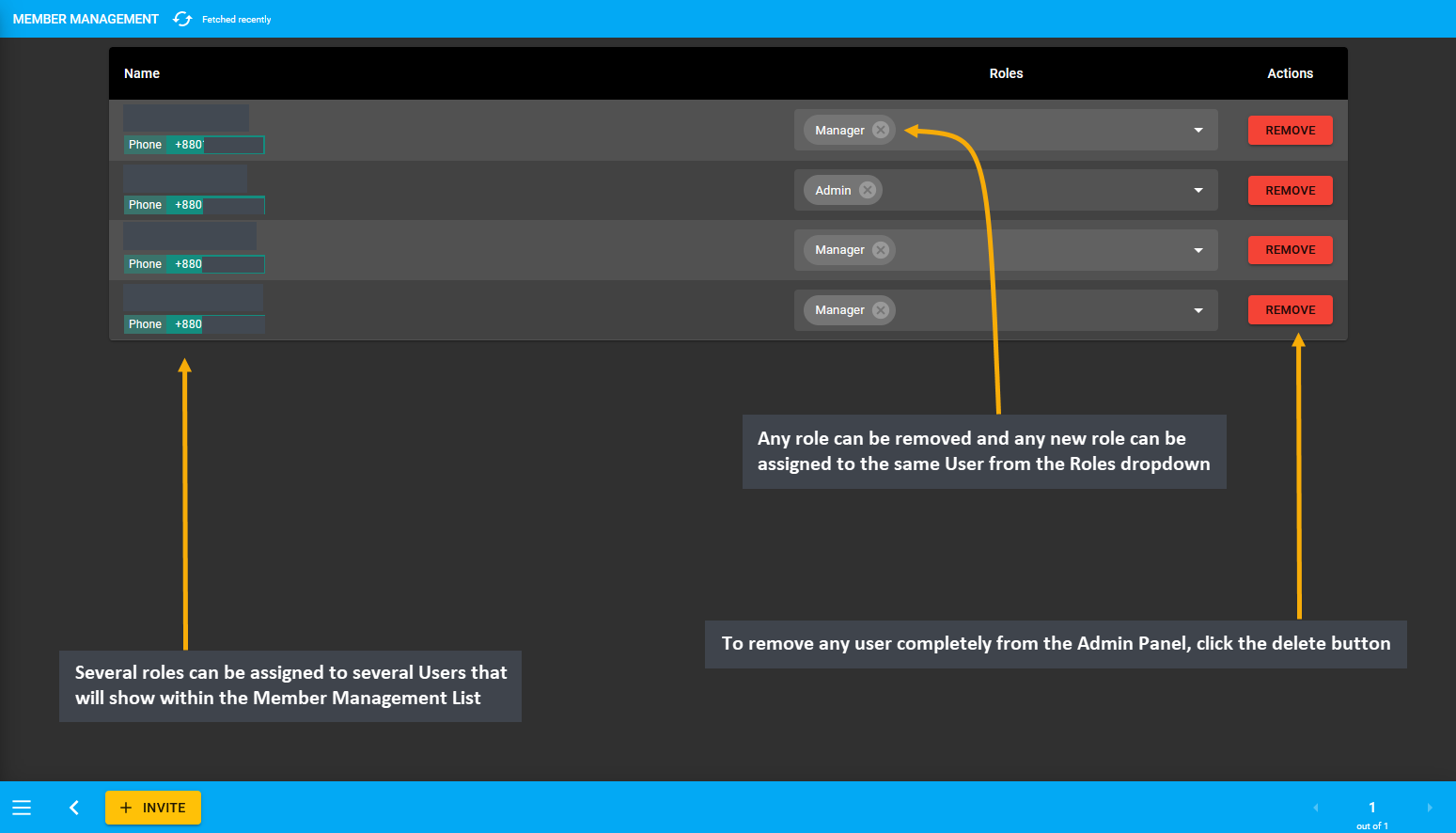Click the Roles column header
Image resolution: width=1456 pixels, height=833 pixels.
point(1006,73)
